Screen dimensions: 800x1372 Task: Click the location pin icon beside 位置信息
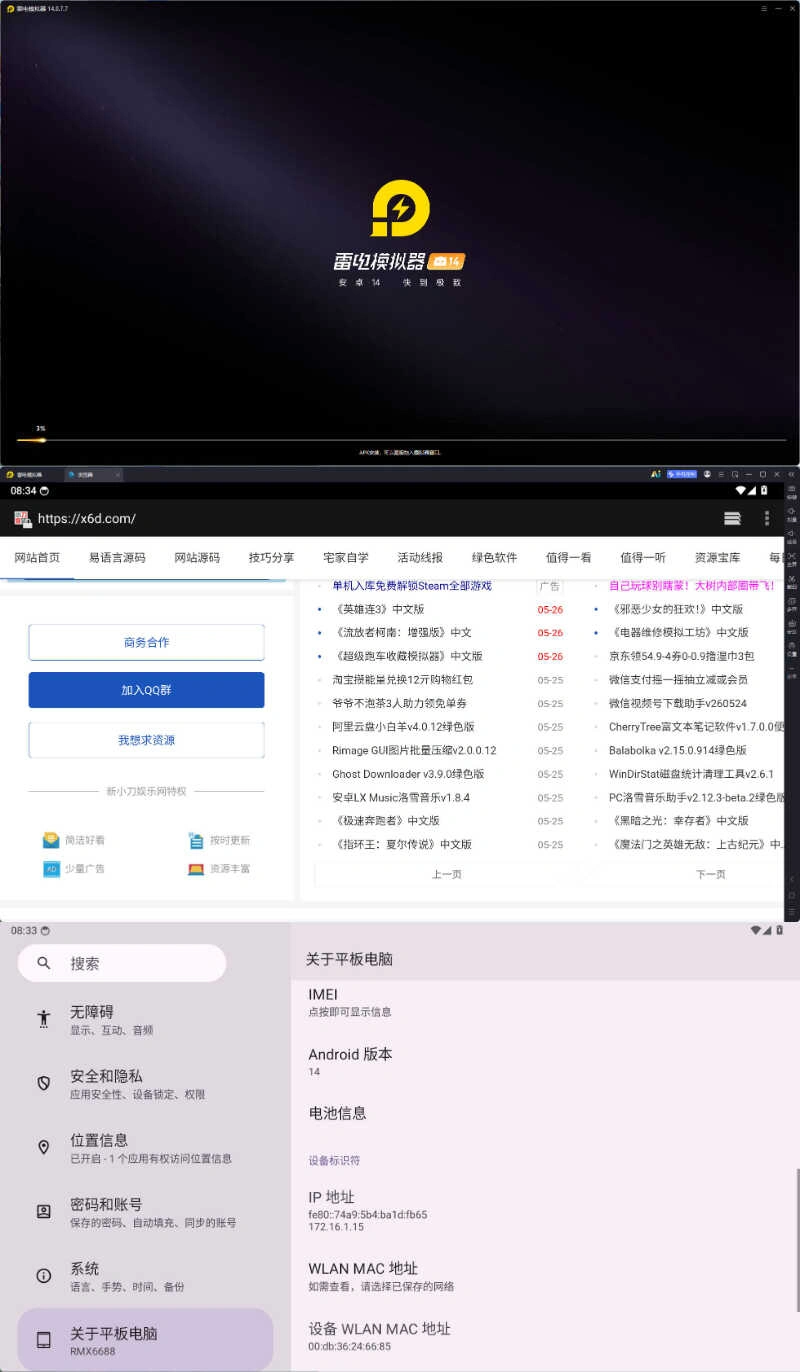coord(43,1147)
